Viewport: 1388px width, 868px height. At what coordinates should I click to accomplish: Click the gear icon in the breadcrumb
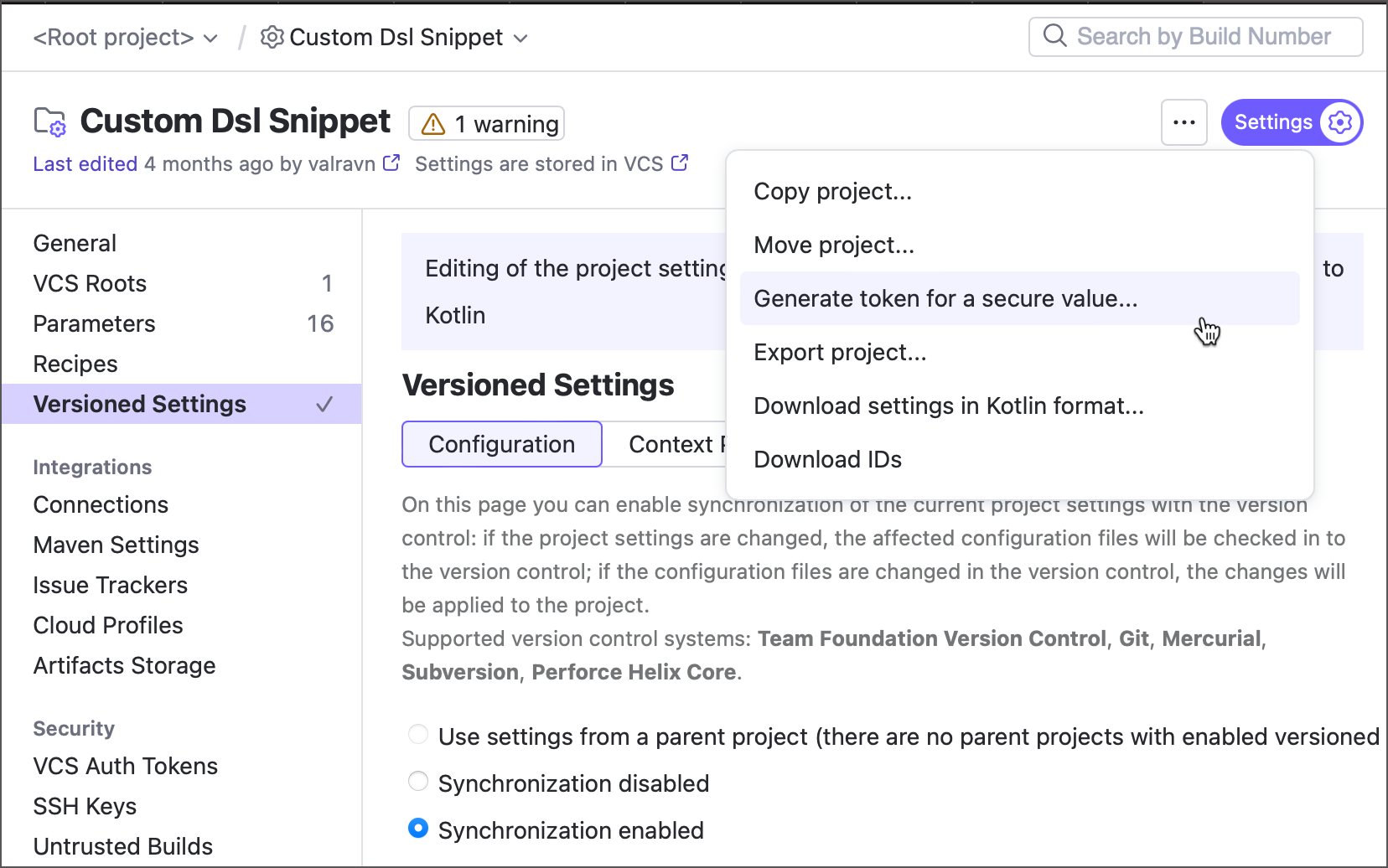[271, 37]
